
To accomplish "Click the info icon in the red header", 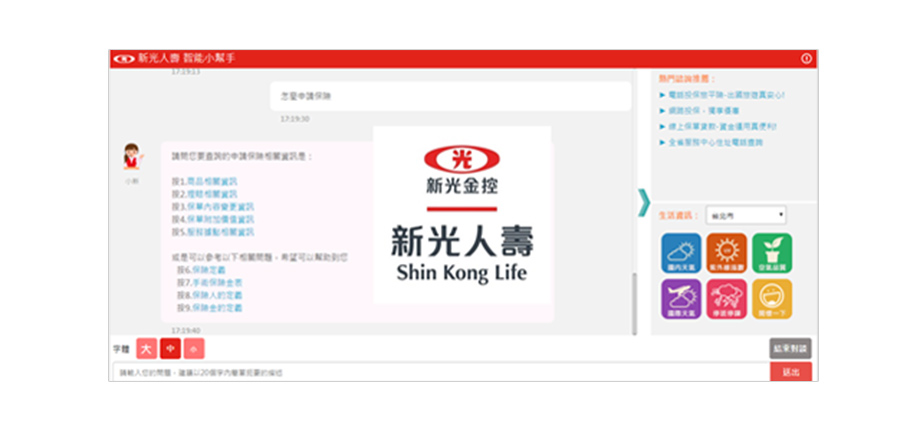I will click(x=806, y=59).
